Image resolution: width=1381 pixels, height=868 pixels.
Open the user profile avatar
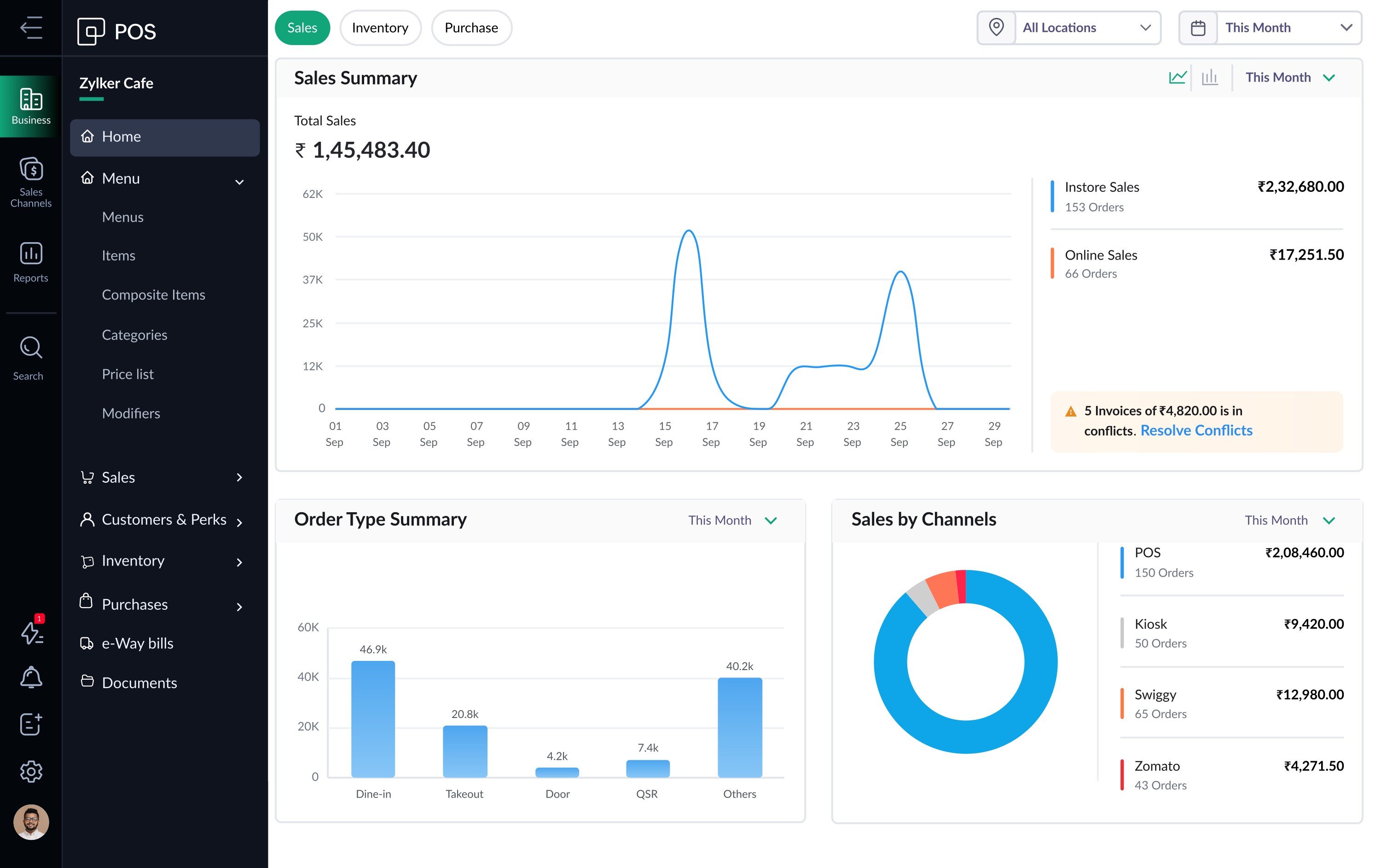click(x=31, y=822)
